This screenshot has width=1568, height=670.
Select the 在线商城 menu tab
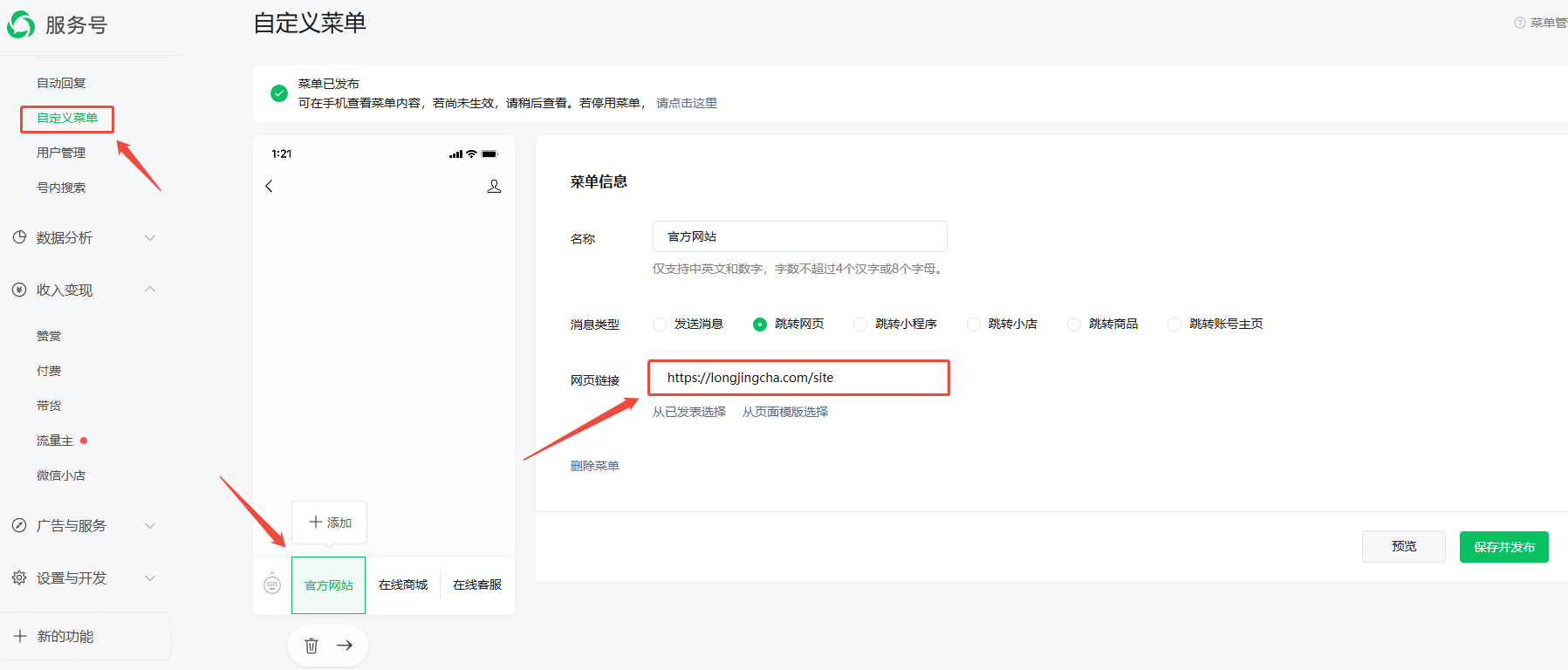[403, 585]
